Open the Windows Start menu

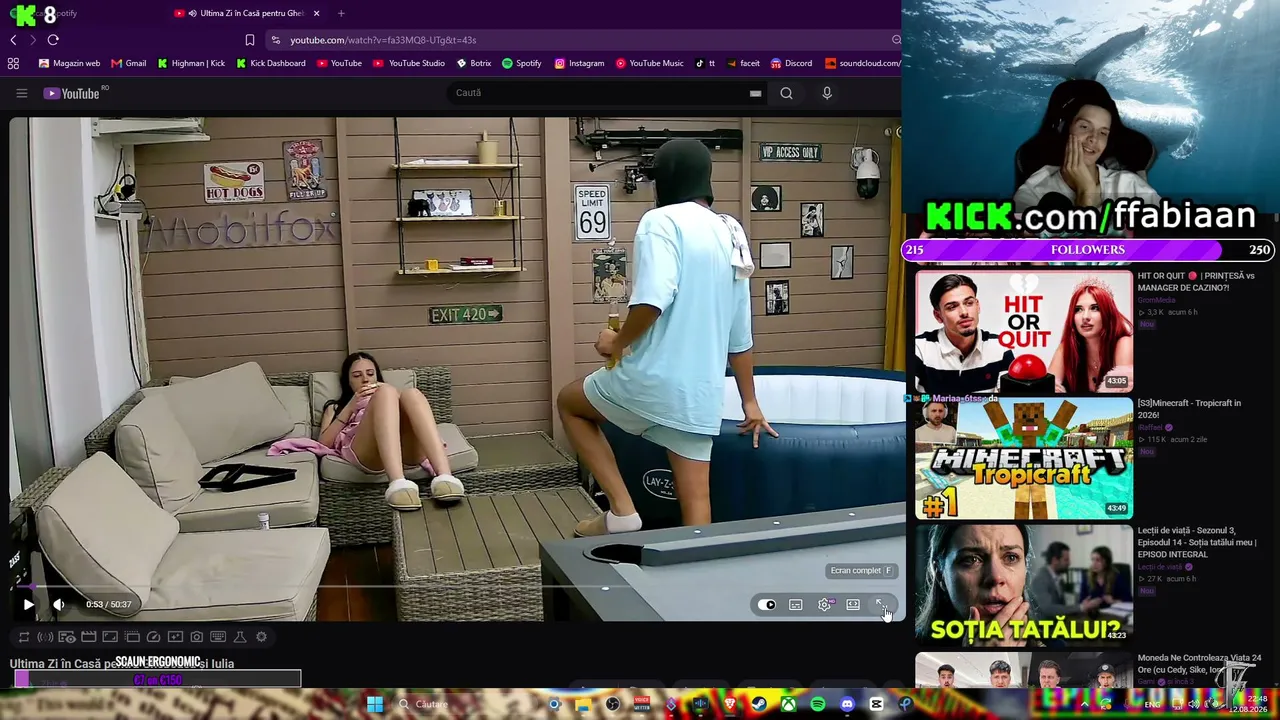tap(375, 704)
